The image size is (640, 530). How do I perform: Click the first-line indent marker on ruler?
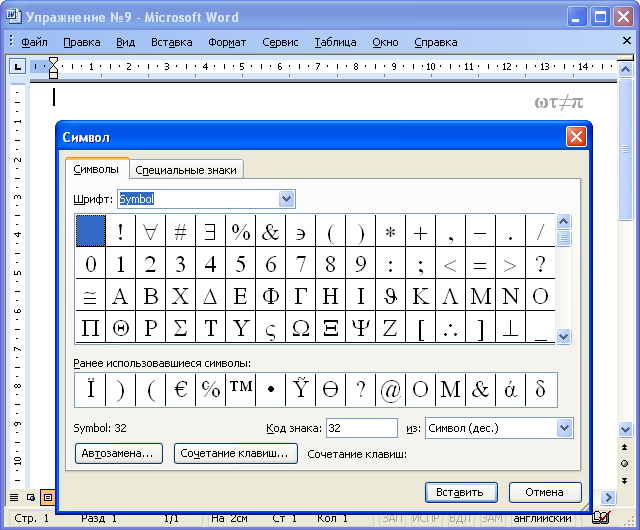click(x=53, y=61)
